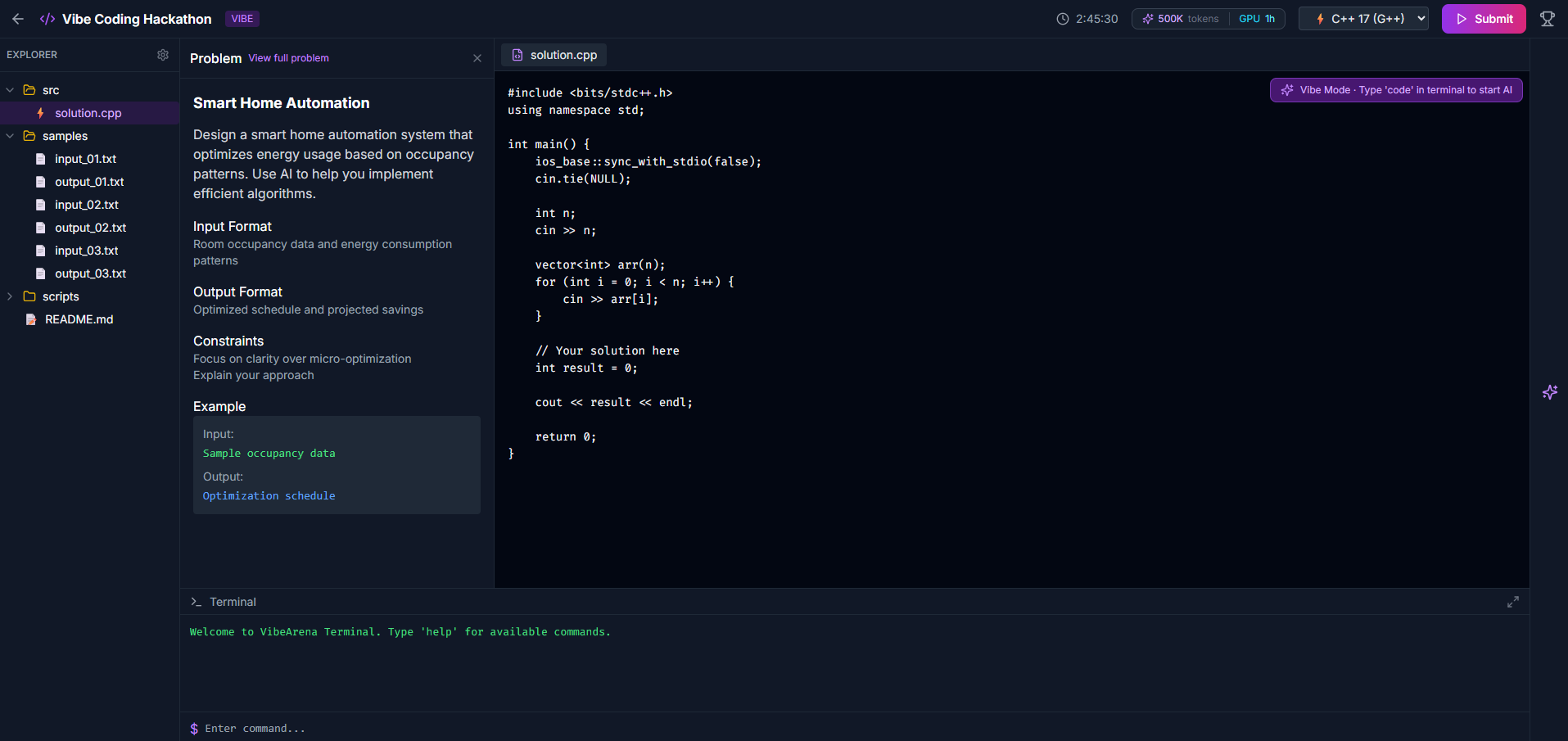
Task: Collapse the src folder
Action: coord(9,90)
